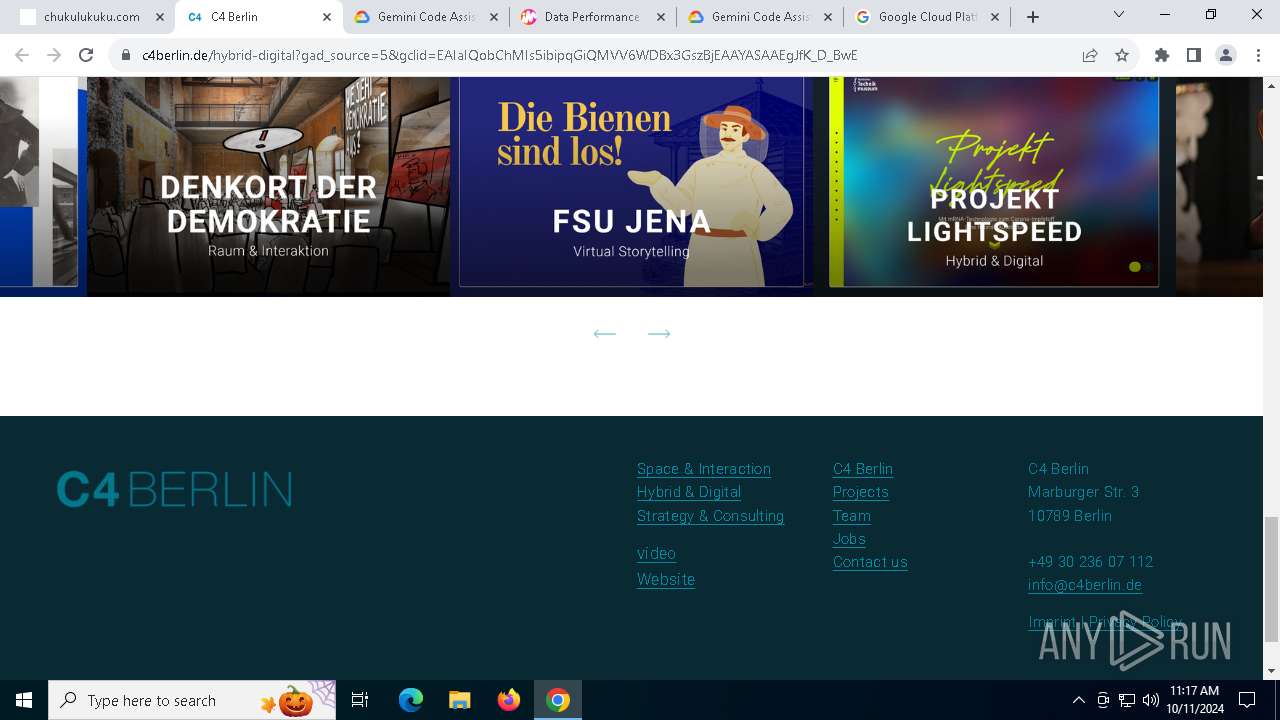This screenshot has height=720, width=1280.
Task: Open the Space & Interaction footer link
Action: (x=704, y=469)
